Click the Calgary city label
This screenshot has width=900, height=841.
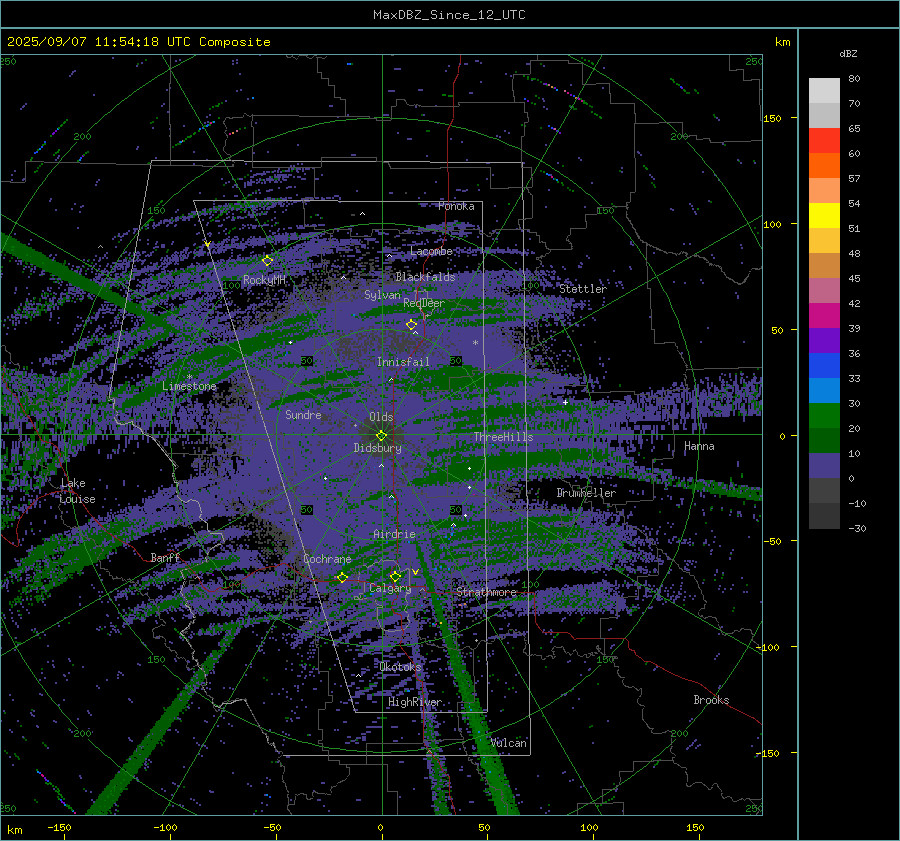pos(390,588)
